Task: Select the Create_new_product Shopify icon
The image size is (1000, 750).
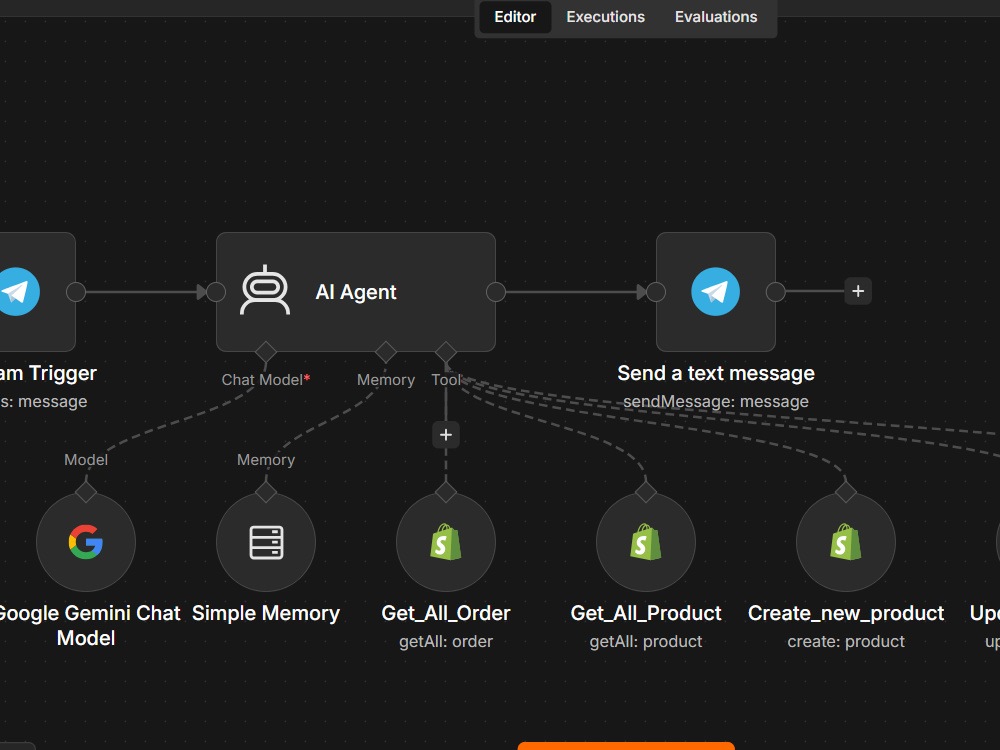Action: pyautogui.click(x=846, y=542)
